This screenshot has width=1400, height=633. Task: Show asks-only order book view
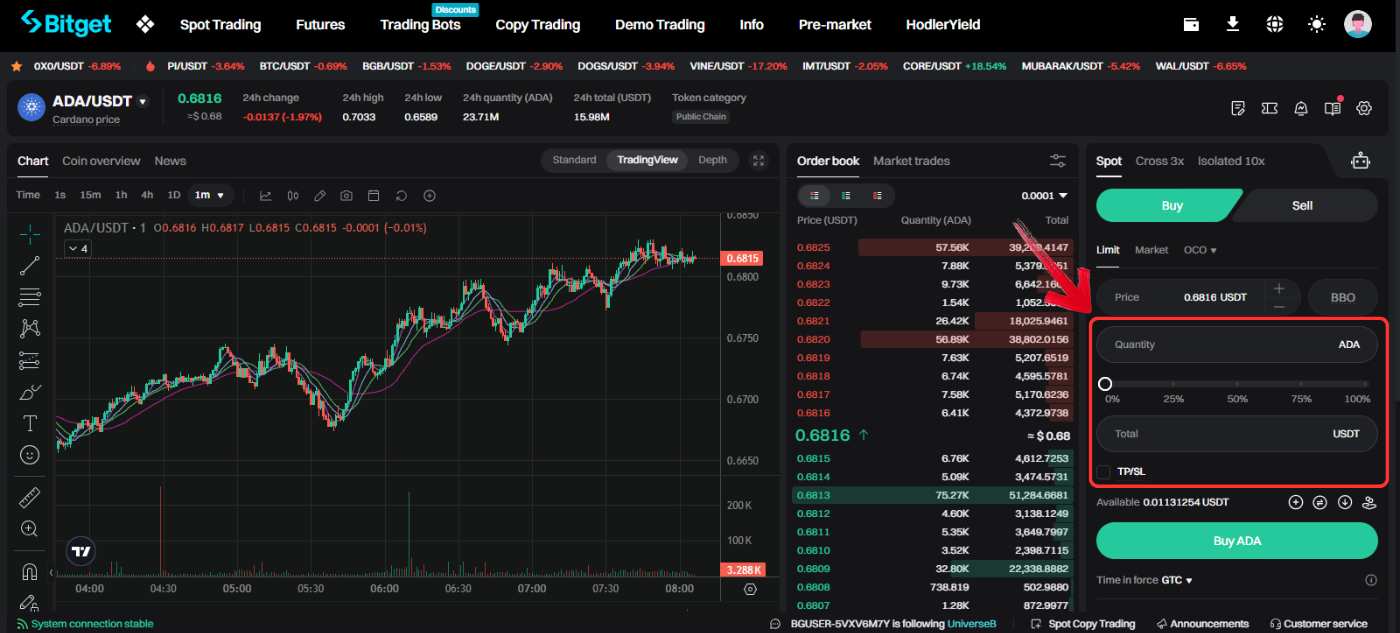(877, 196)
